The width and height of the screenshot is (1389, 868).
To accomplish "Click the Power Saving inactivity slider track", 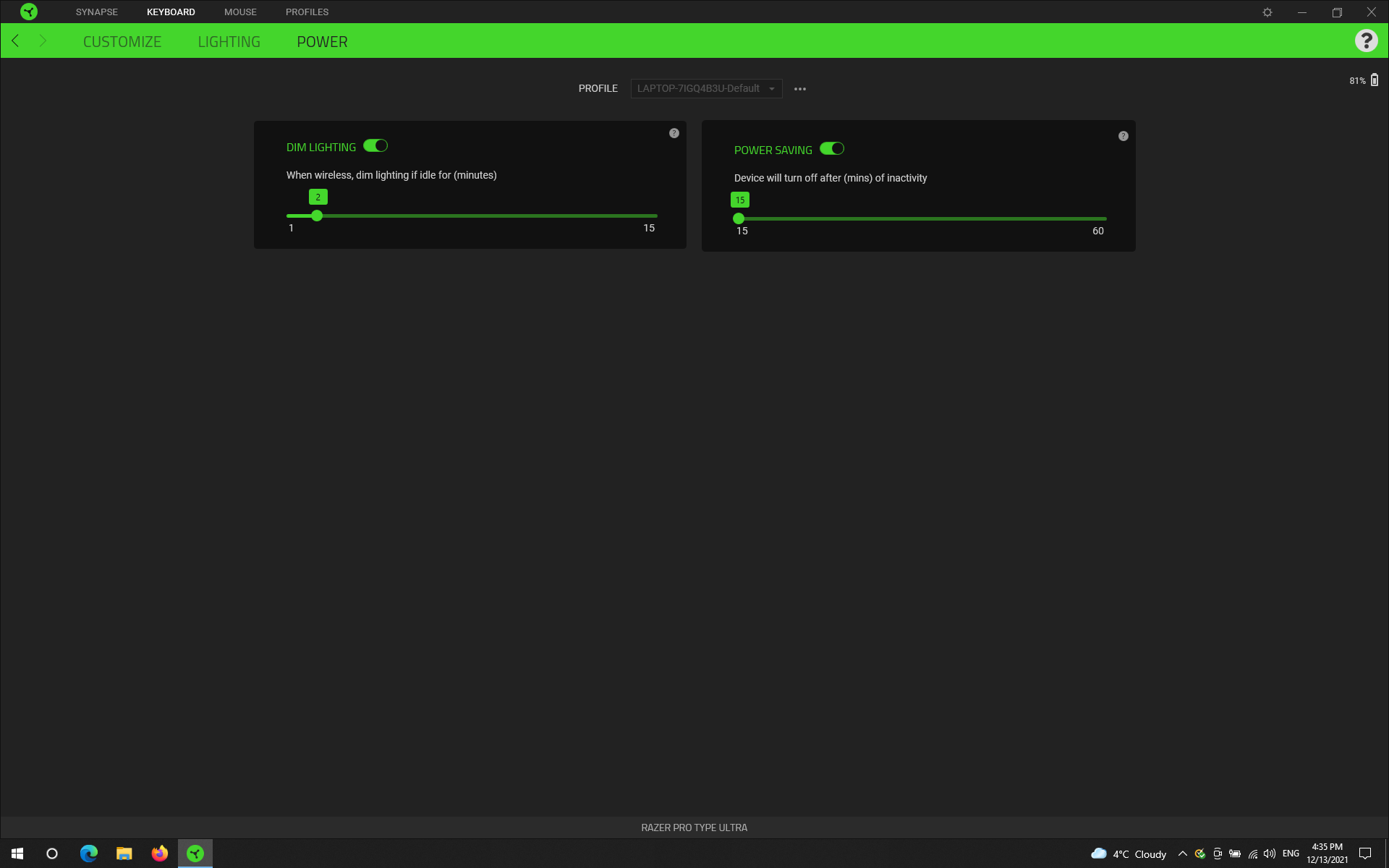I will pos(922,218).
